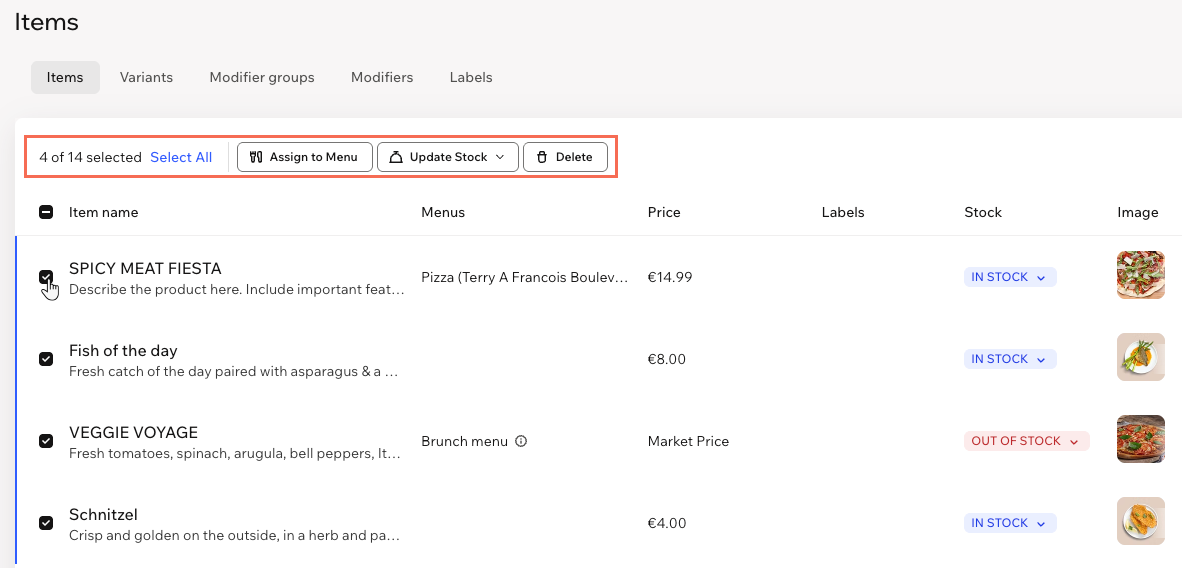Click the Delete button
This screenshot has width=1182, height=568.
pos(565,158)
